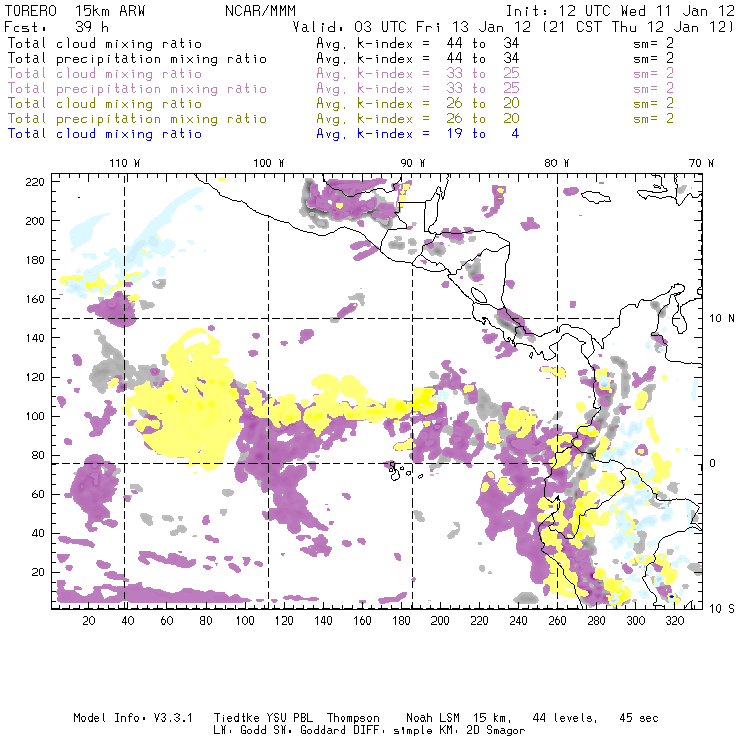Screen dimensions: 740x740
Task: Select the "NCAR/MMM" header label
Action: [260, 11]
